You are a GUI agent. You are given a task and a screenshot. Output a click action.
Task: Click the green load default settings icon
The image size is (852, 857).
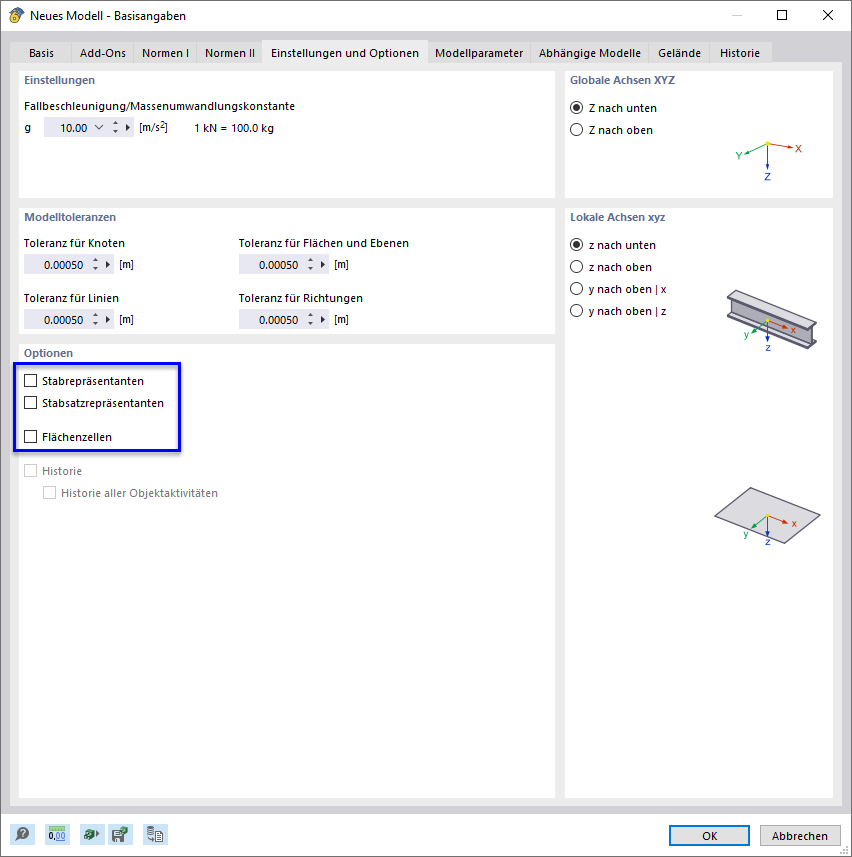[x=91, y=835]
